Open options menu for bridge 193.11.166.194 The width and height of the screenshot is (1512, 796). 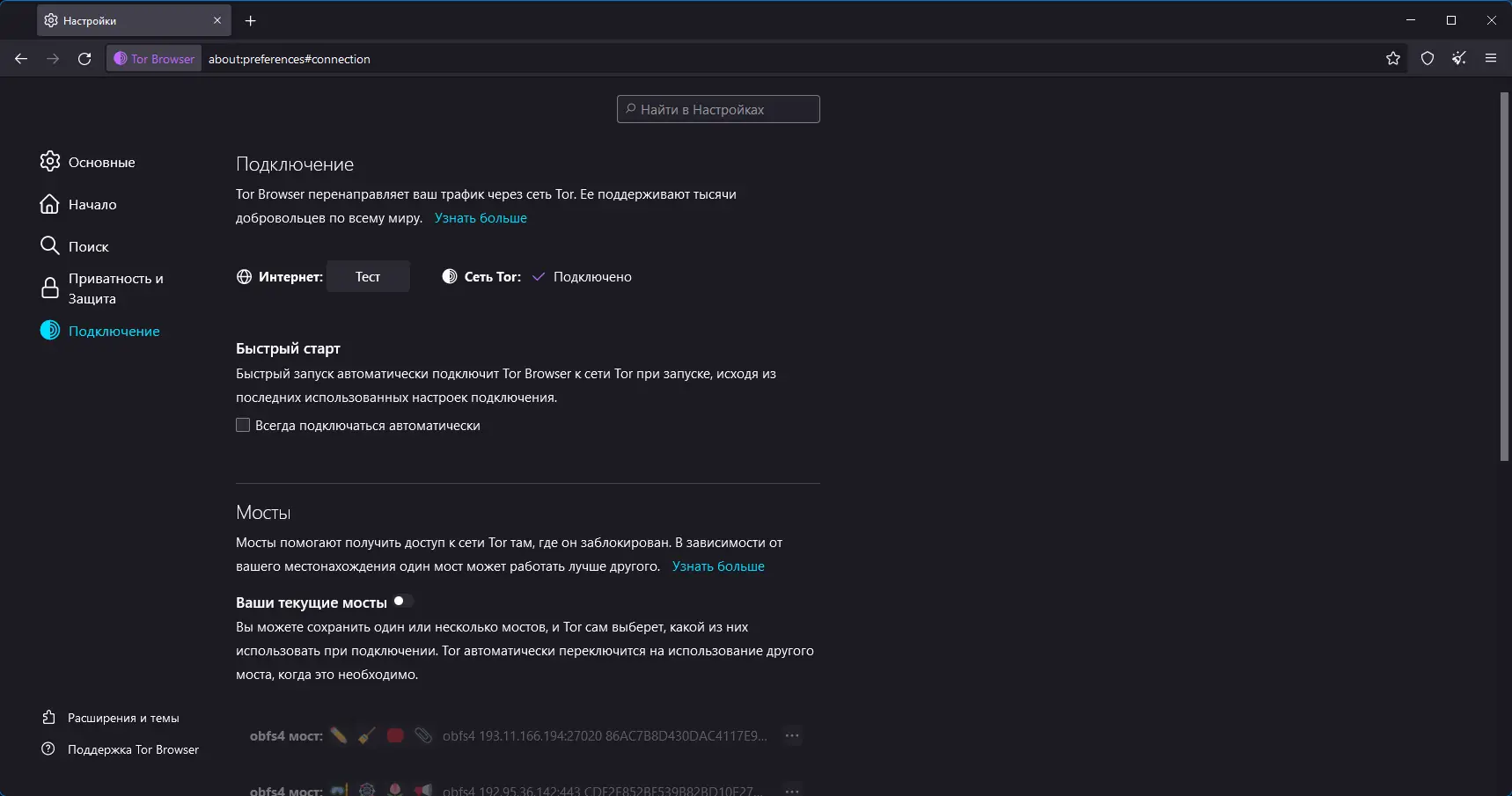pos(792,736)
